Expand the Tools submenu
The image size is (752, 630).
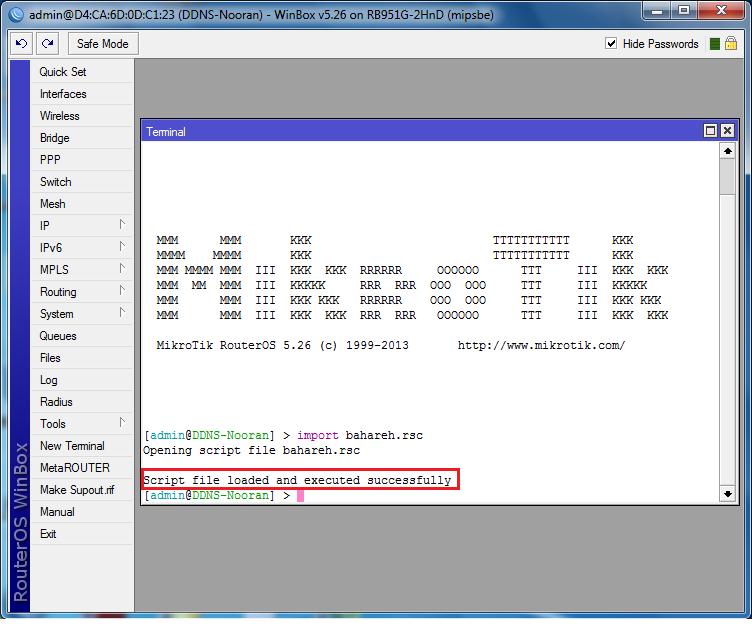(82, 424)
